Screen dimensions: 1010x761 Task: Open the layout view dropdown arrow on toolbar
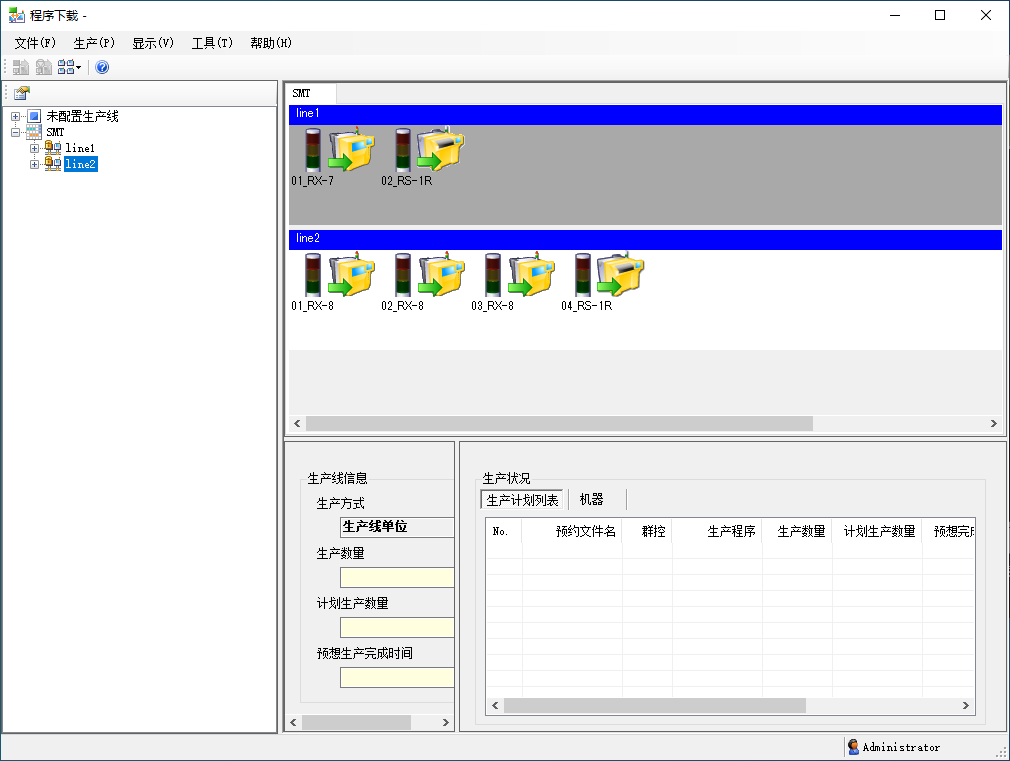[x=78, y=67]
